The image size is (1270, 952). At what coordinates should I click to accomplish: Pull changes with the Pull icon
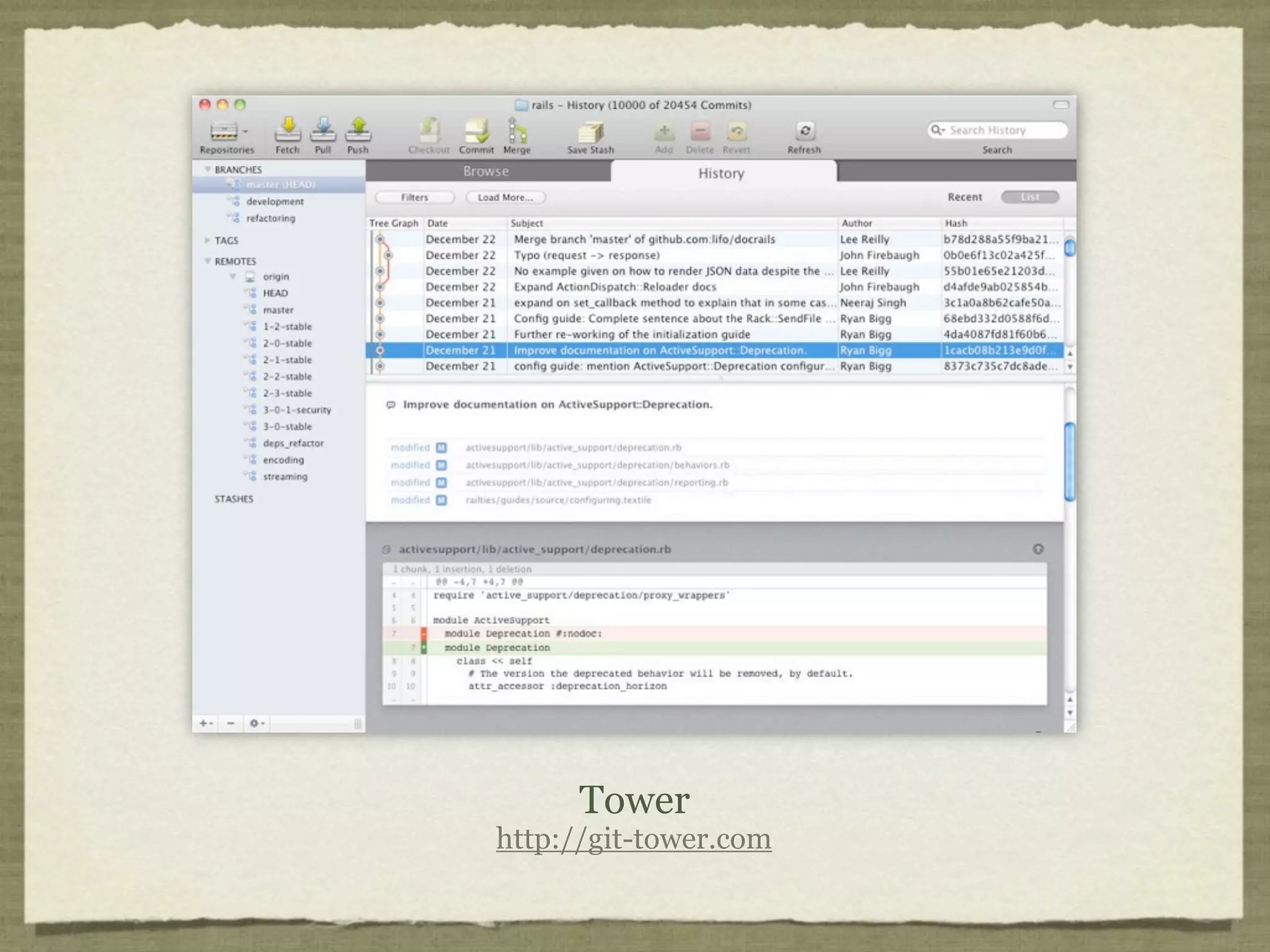pos(323,130)
